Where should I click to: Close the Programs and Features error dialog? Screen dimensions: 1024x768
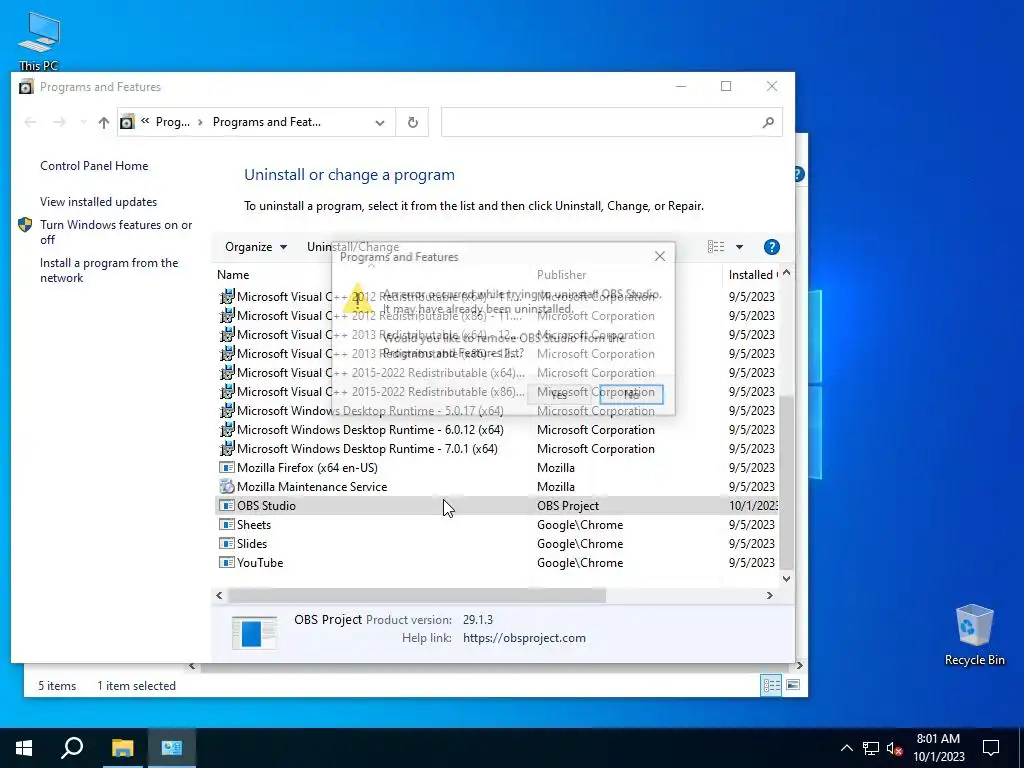660,257
